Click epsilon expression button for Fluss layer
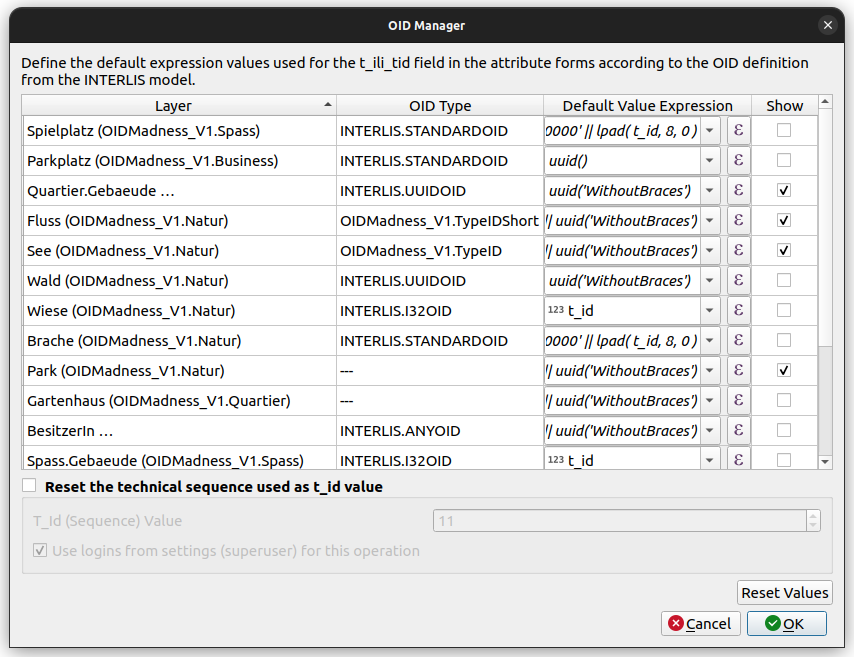Viewport: 854px width, 657px height. [x=738, y=221]
